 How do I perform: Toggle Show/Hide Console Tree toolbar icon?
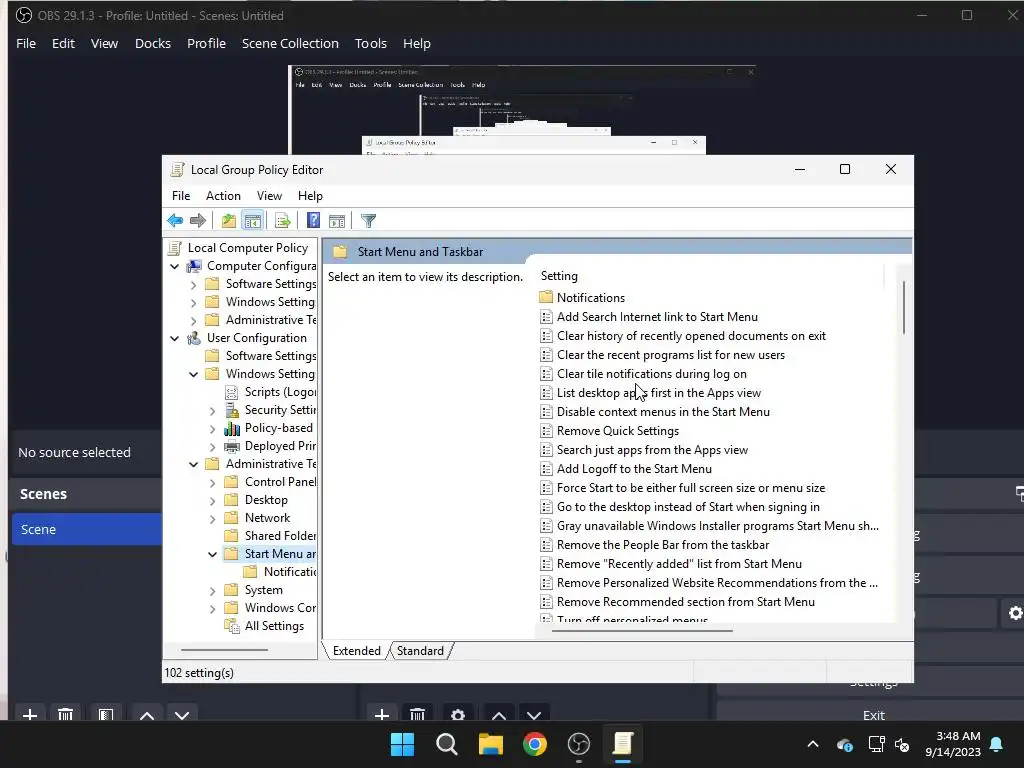(x=252, y=221)
